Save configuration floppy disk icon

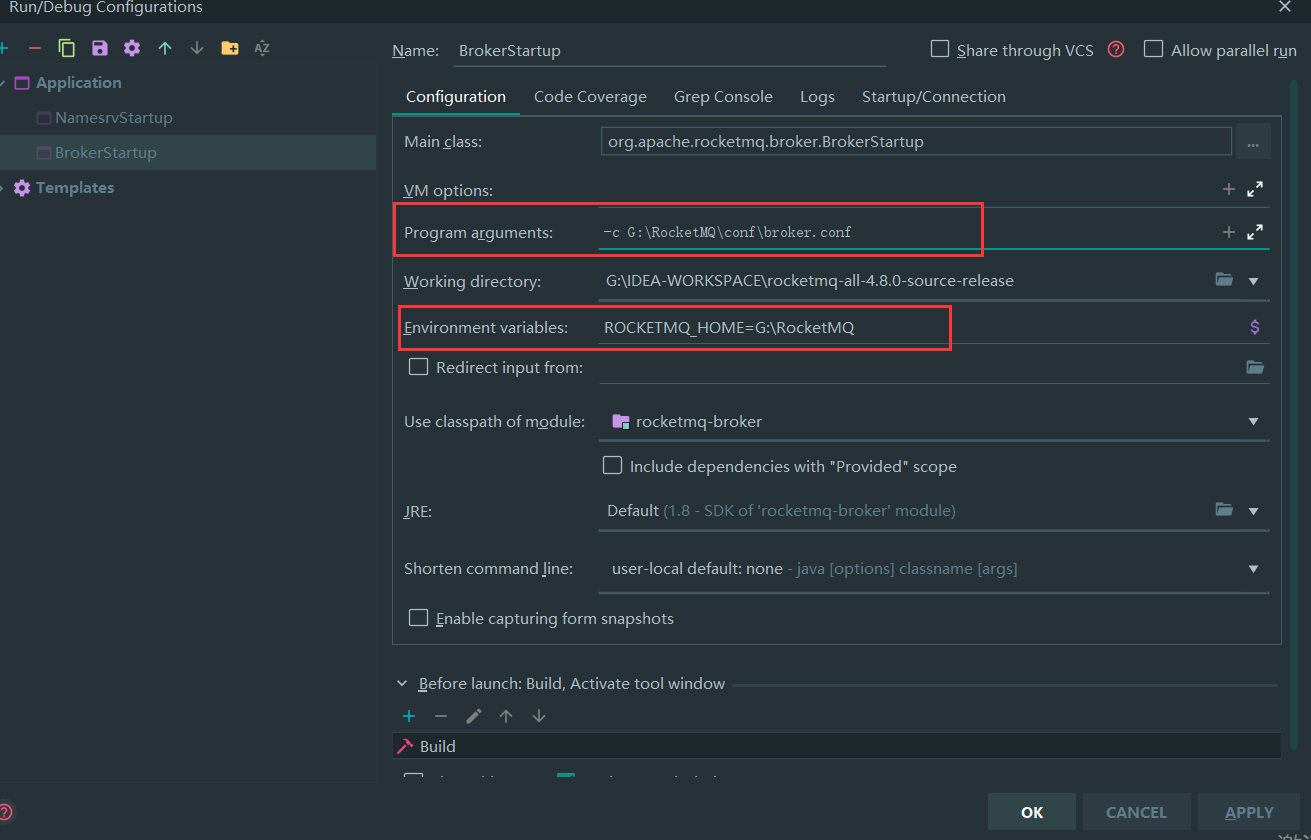(99, 48)
